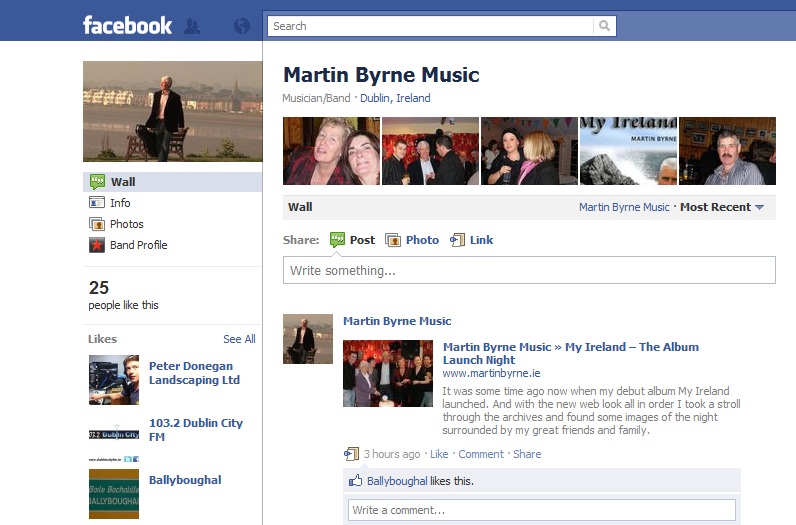Image resolution: width=796 pixels, height=525 pixels.
Task: Open the photo of two women talking
Action: click(x=529, y=151)
